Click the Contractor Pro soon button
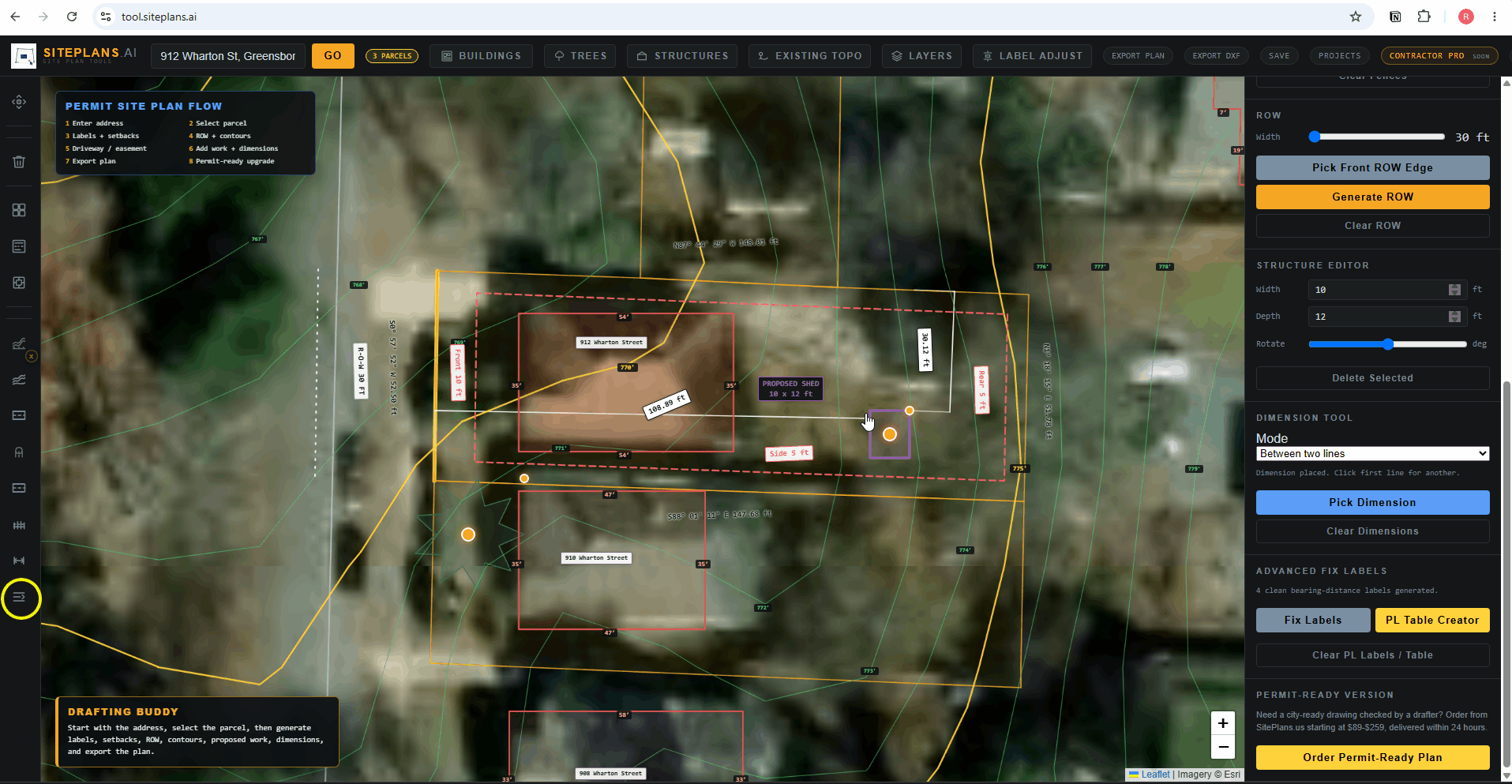Screen dimensions: 1512x784 click(1439, 56)
